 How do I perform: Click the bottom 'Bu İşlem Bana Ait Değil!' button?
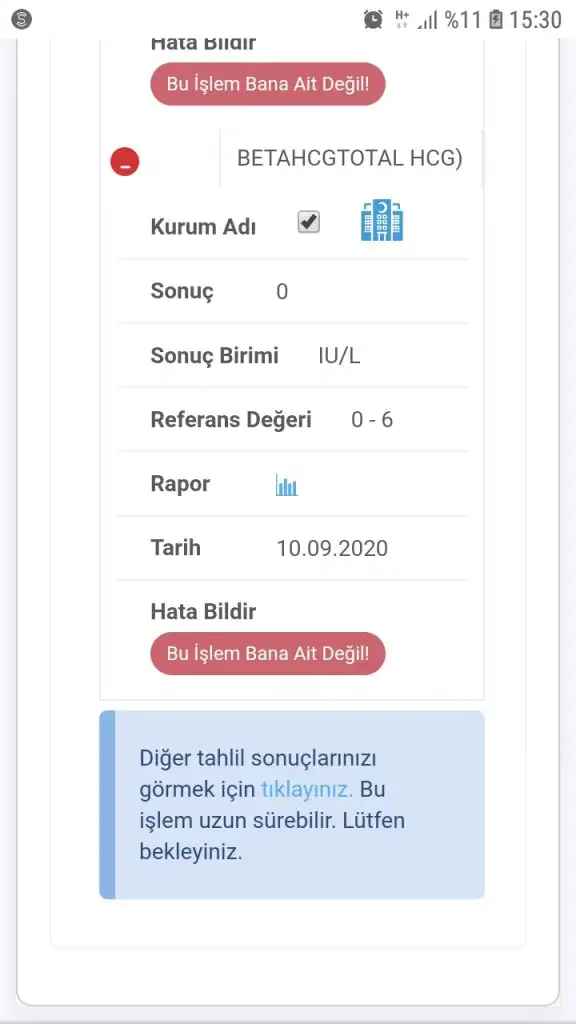268,653
